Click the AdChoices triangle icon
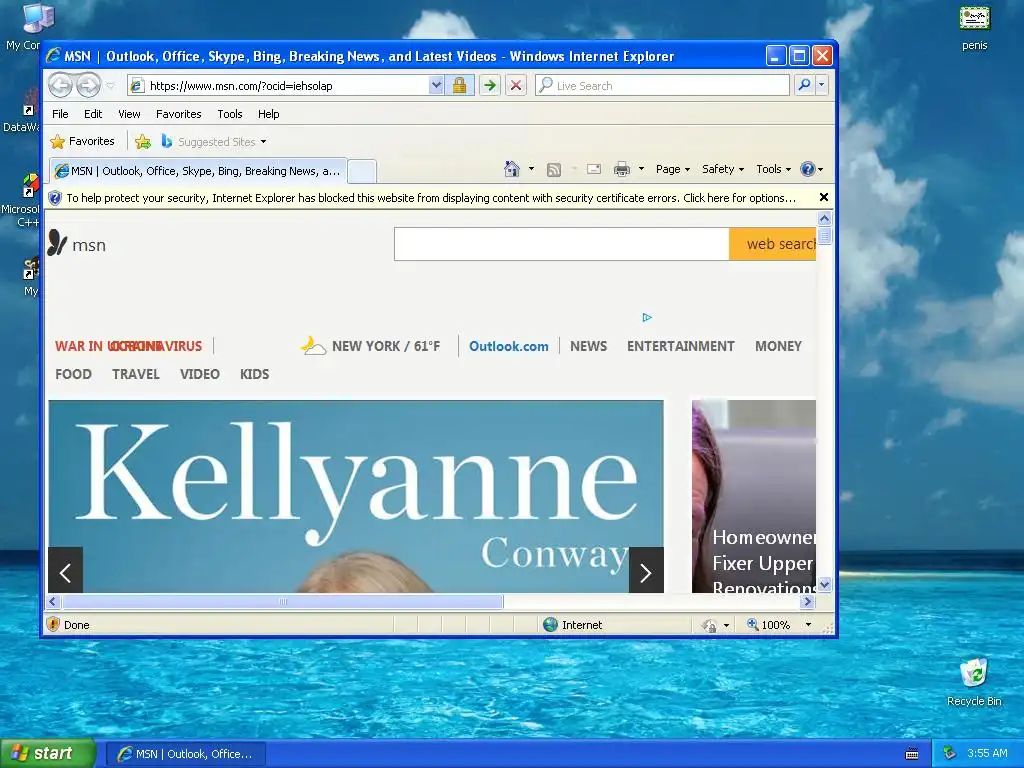The height and width of the screenshot is (768, 1024). pyautogui.click(x=647, y=317)
